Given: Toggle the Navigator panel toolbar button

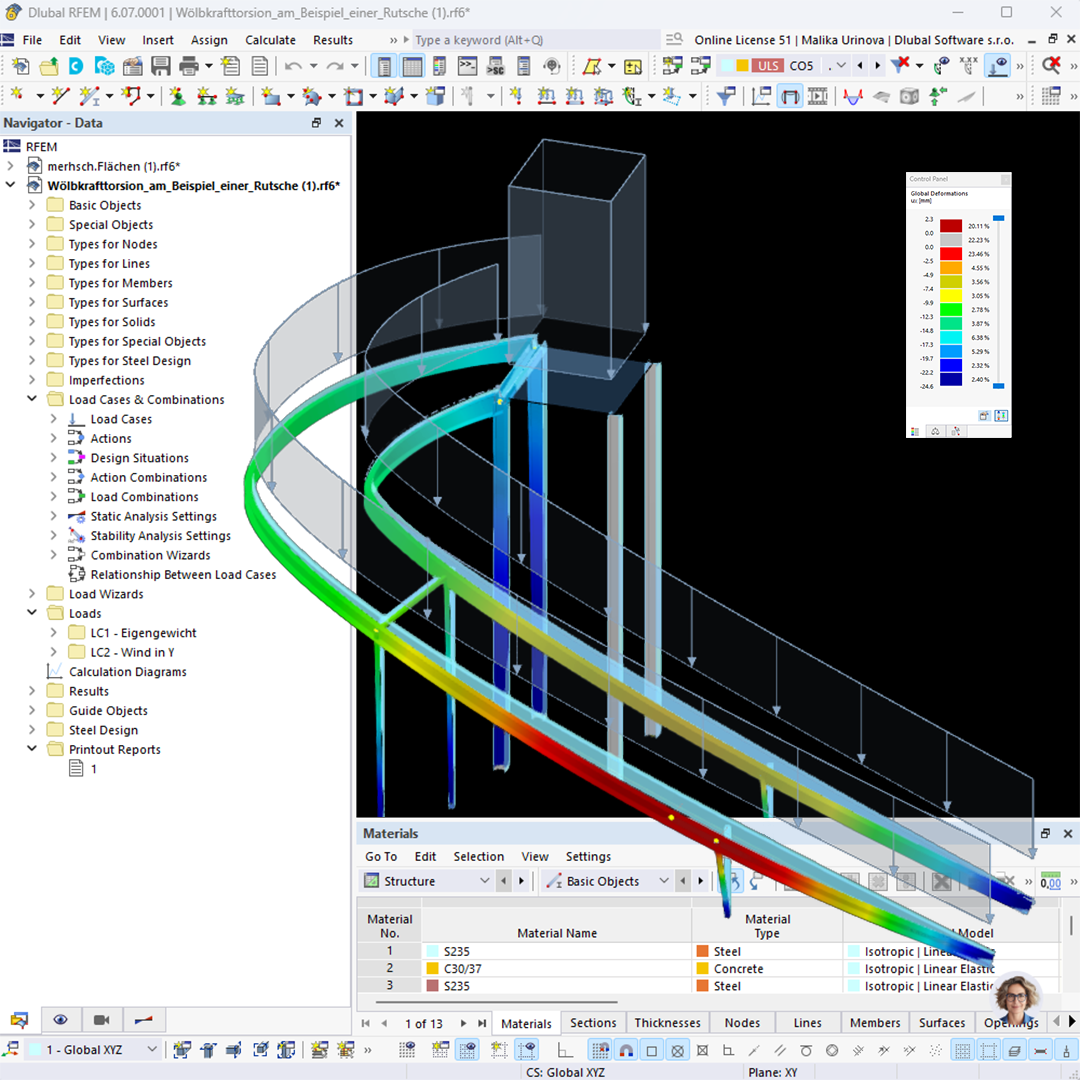Looking at the screenshot, I should pyautogui.click(x=384, y=66).
